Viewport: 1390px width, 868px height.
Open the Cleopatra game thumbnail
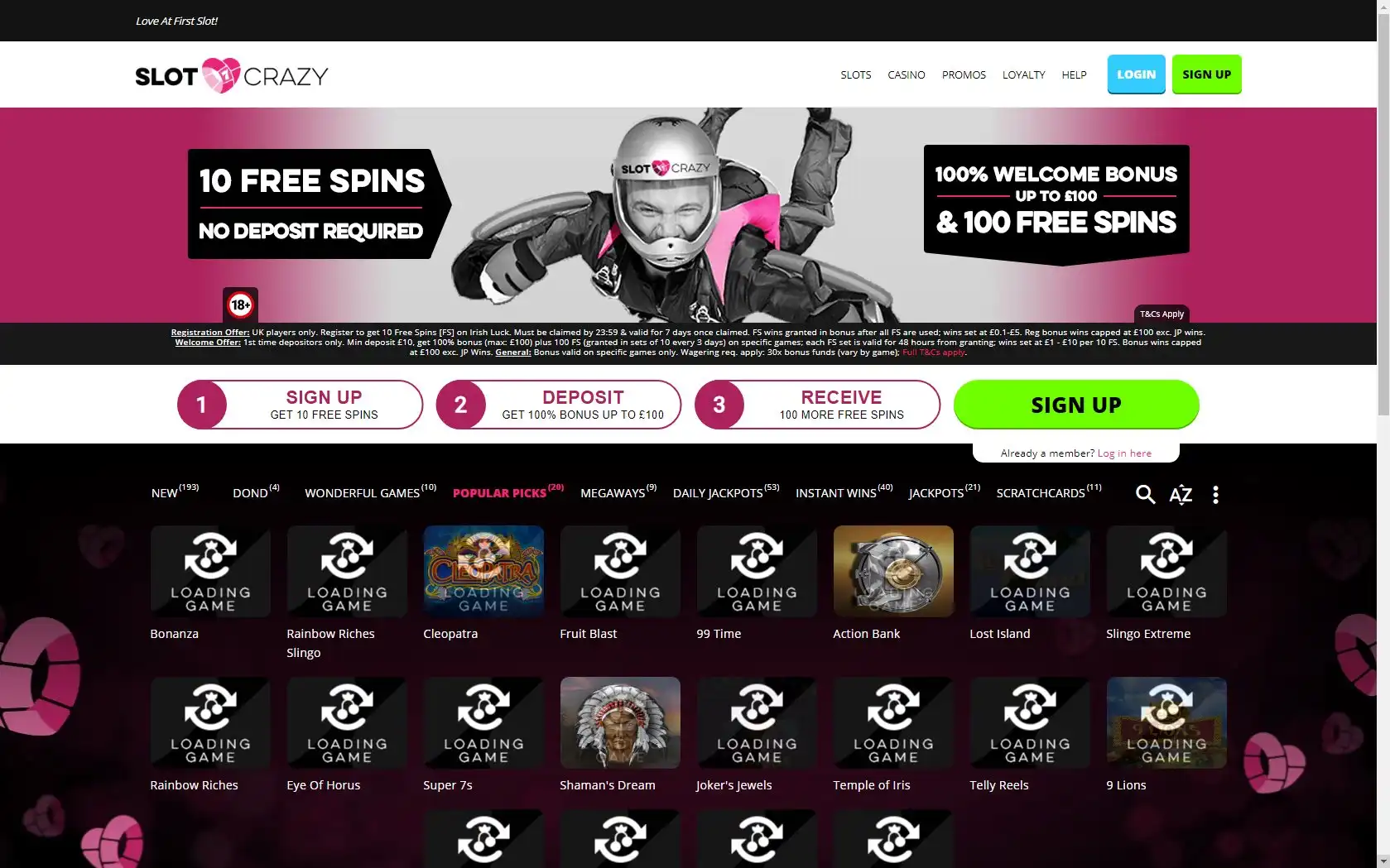point(483,571)
